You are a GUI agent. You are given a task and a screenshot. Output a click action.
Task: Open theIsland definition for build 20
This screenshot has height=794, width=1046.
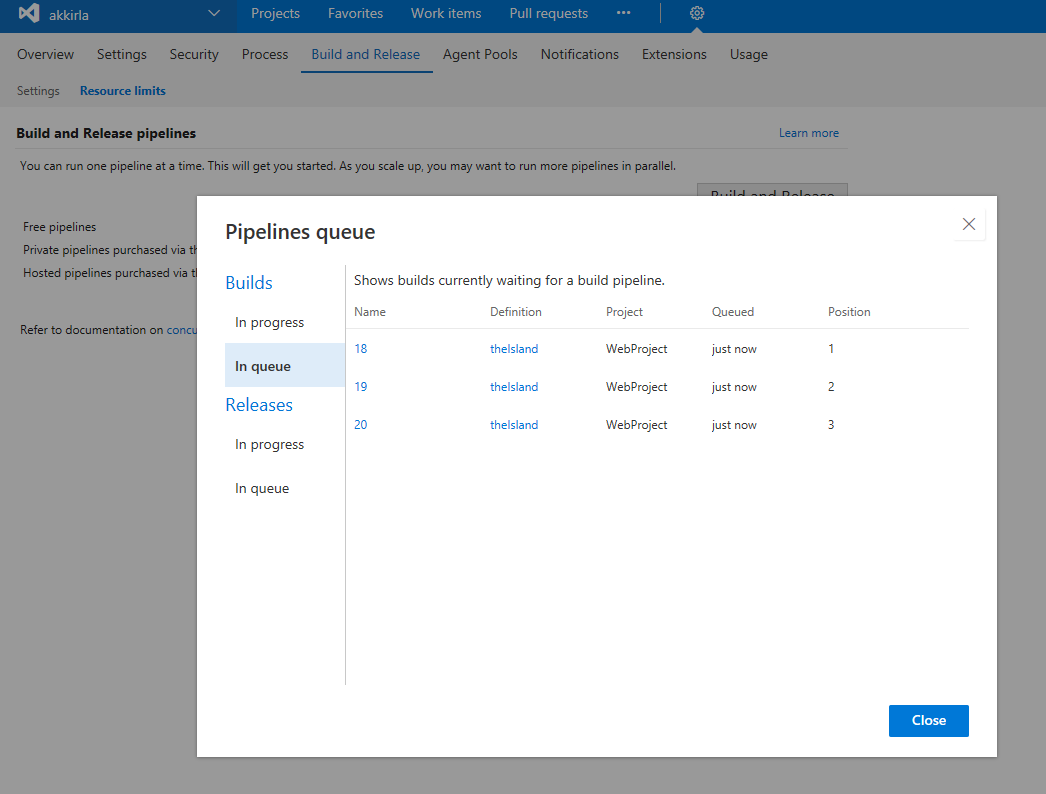pos(514,425)
